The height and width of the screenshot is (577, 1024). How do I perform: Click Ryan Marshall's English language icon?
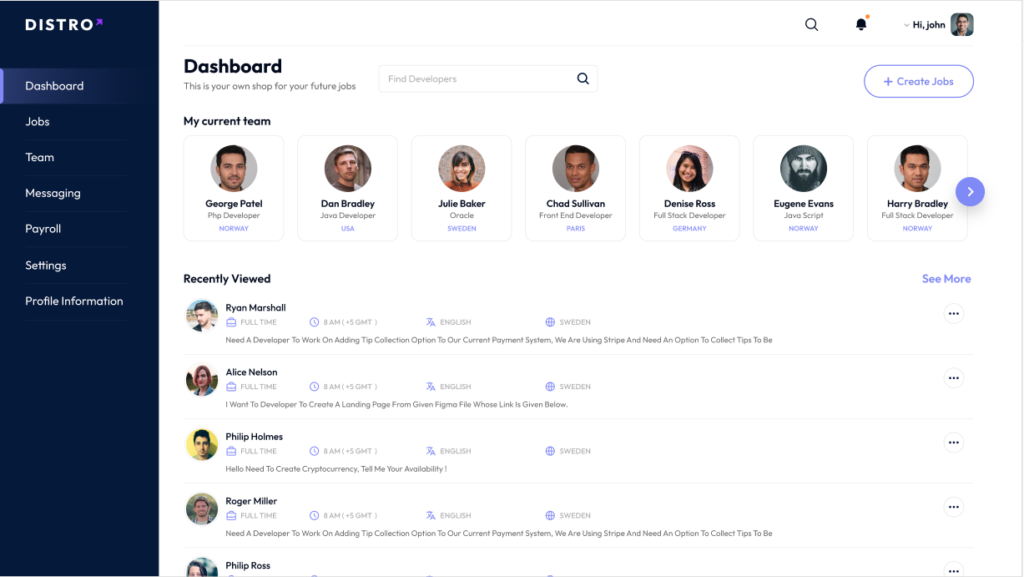[430, 322]
